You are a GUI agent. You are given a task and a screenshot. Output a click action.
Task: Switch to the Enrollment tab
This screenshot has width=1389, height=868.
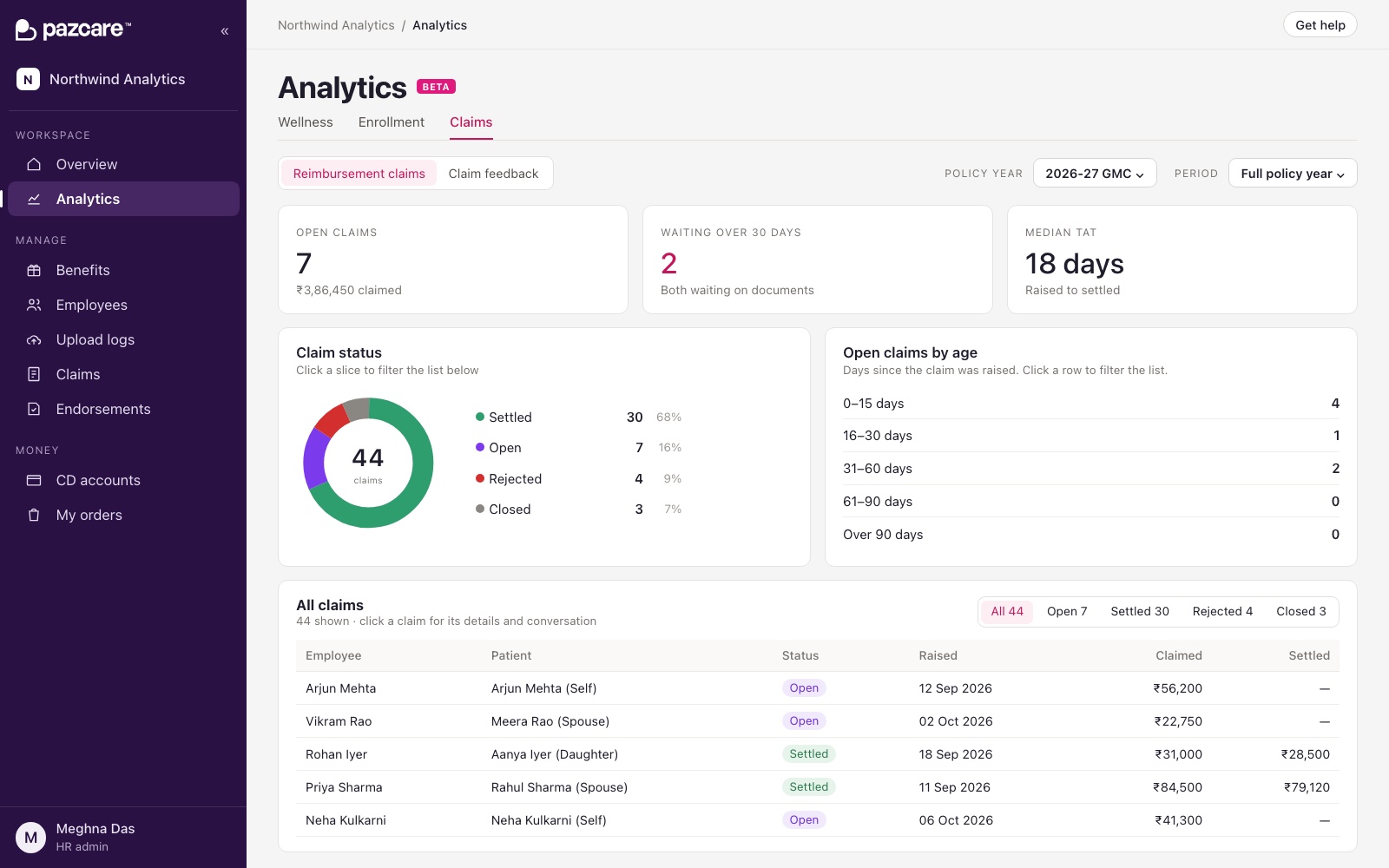pos(392,122)
